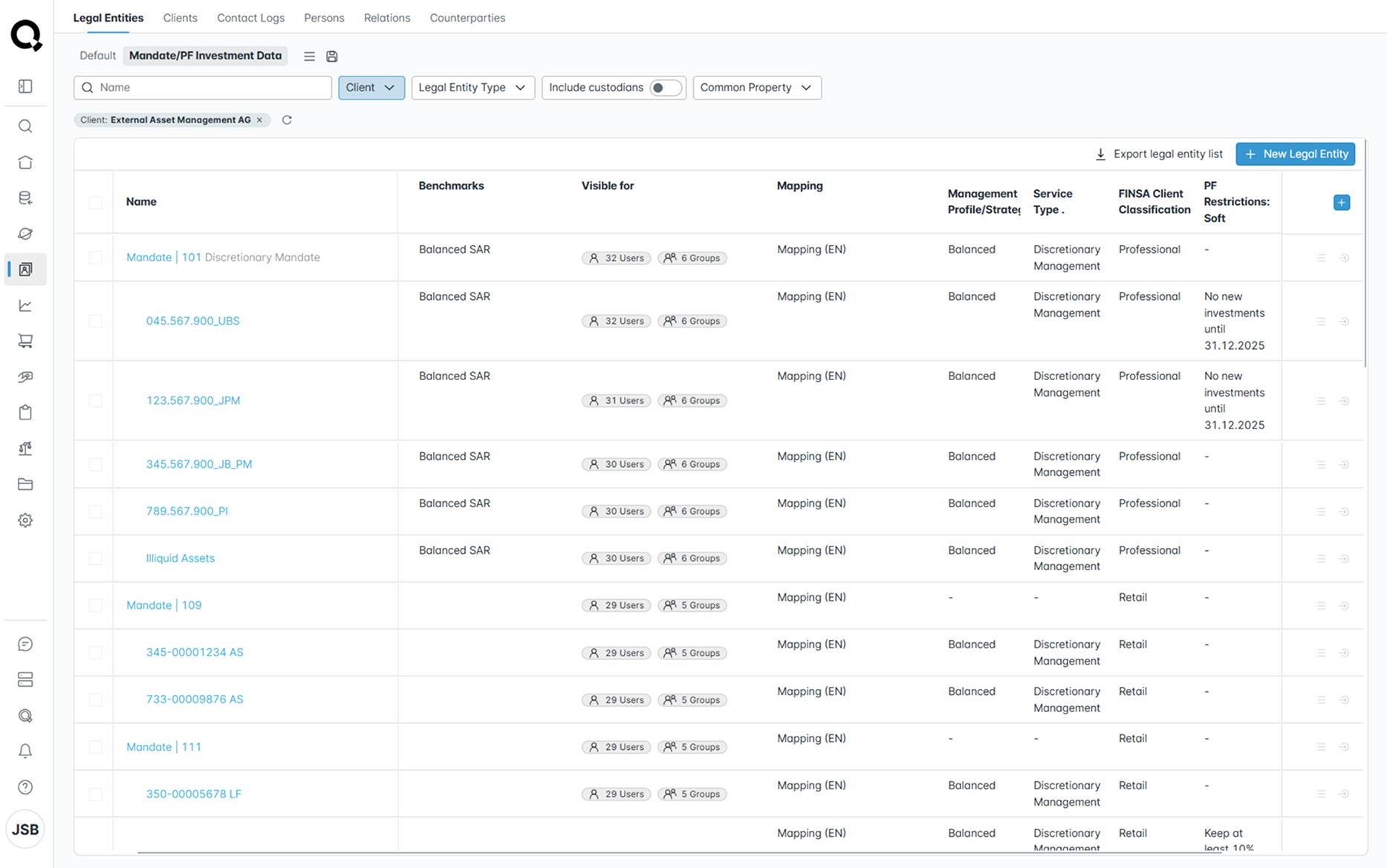Open the search icon in the sidebar
The width and height of the screenshot is (1387, 868).
[x=25, y=126]
